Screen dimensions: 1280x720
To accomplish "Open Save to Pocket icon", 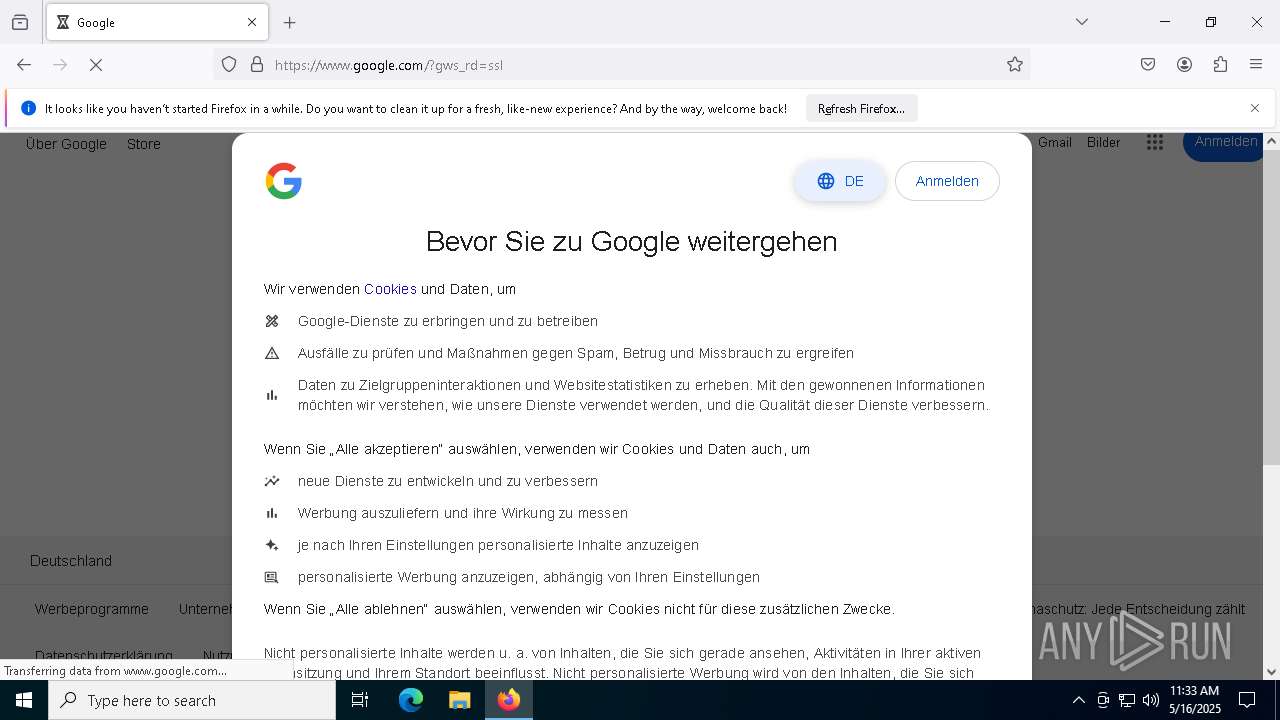I will tap(1148, 65).
